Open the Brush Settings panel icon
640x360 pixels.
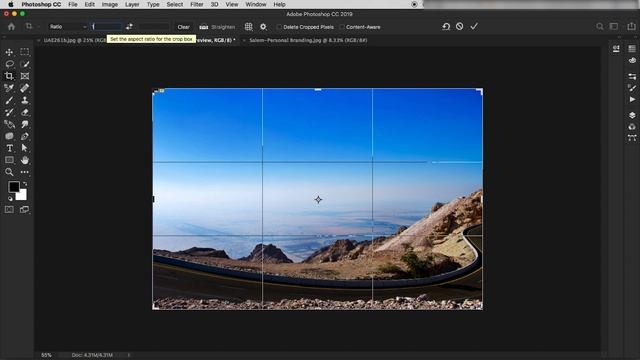[632, 88]
